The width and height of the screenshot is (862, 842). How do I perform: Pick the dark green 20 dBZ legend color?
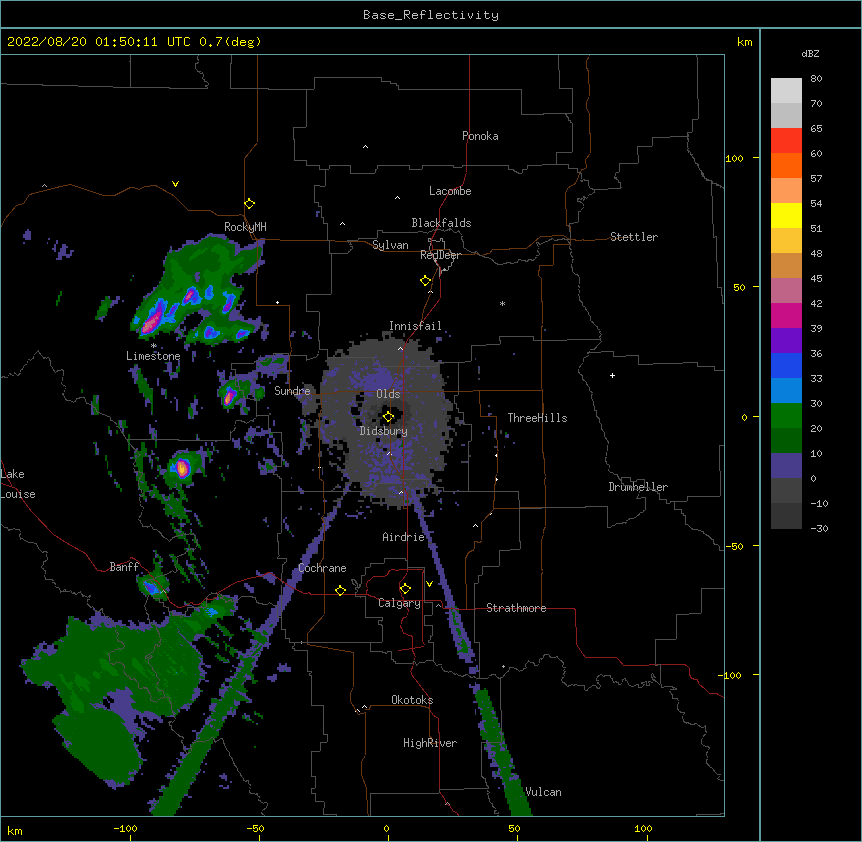point(786,441)
